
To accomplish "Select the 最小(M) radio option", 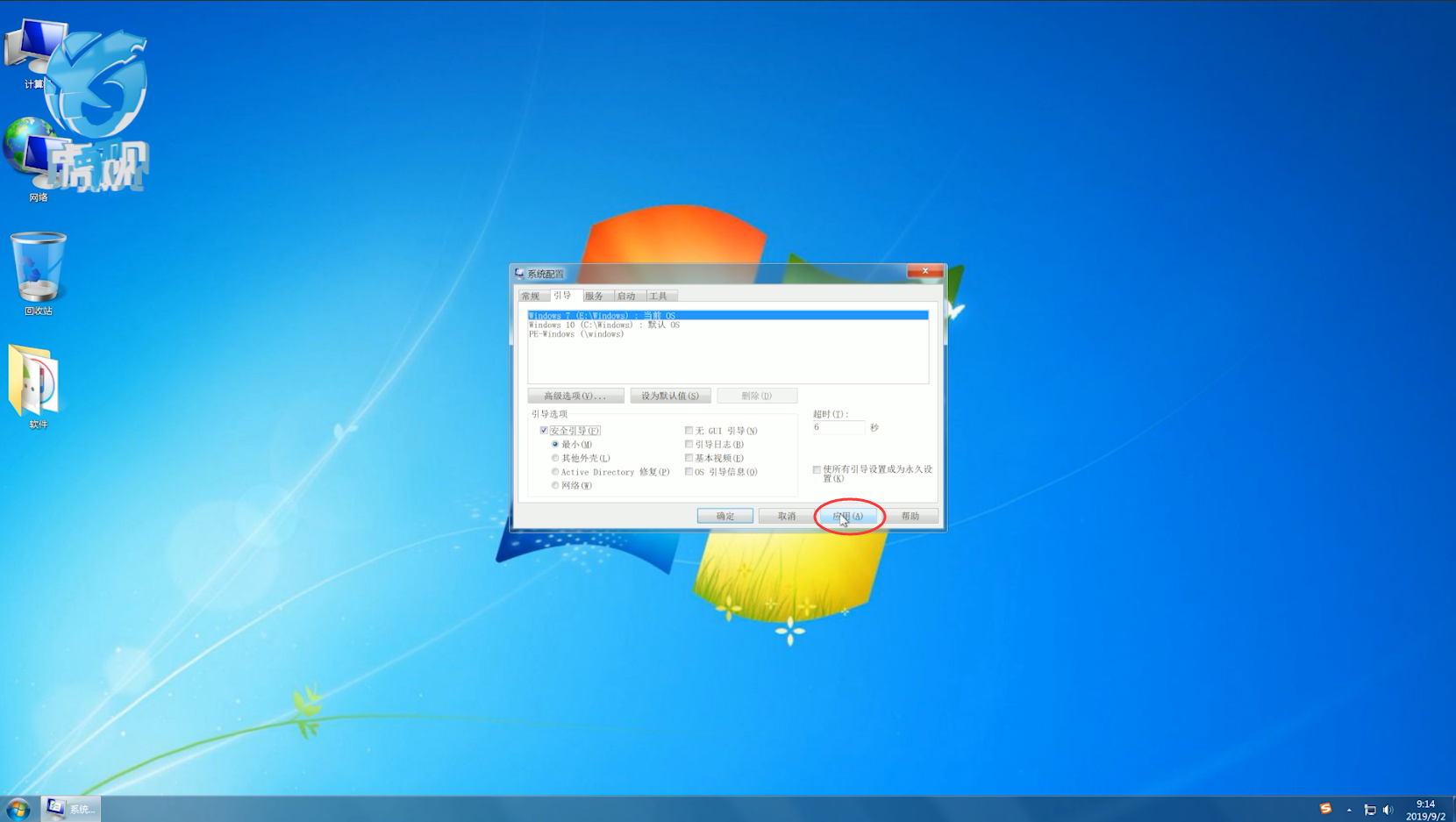I will [555, 445].
